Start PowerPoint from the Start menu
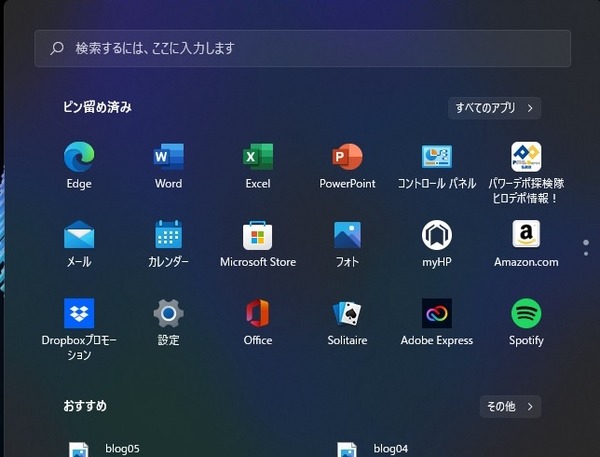Screen dimensions: 600x457 [347, 165]
